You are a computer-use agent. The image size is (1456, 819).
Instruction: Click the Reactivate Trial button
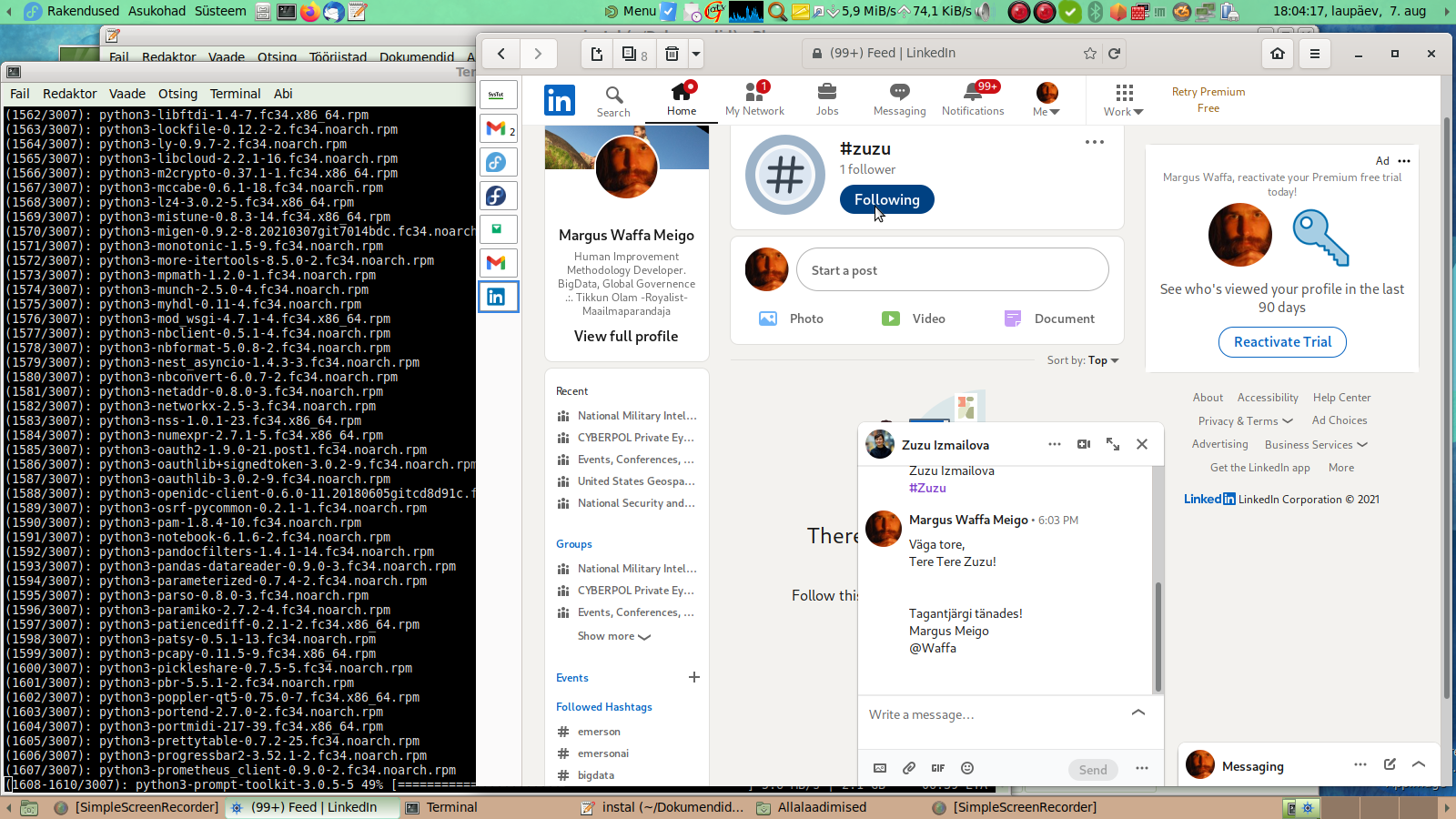[1281, 342]
